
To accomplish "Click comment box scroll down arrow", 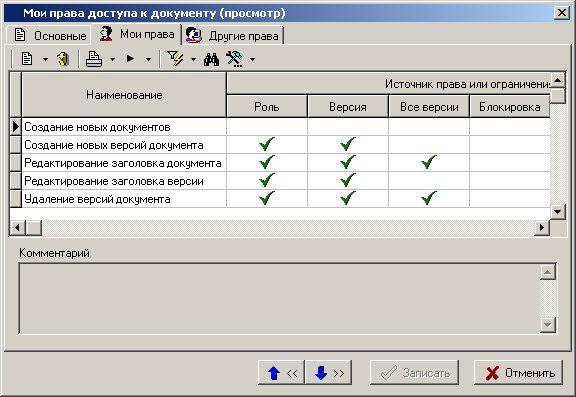I will click(x=547, y=325).
